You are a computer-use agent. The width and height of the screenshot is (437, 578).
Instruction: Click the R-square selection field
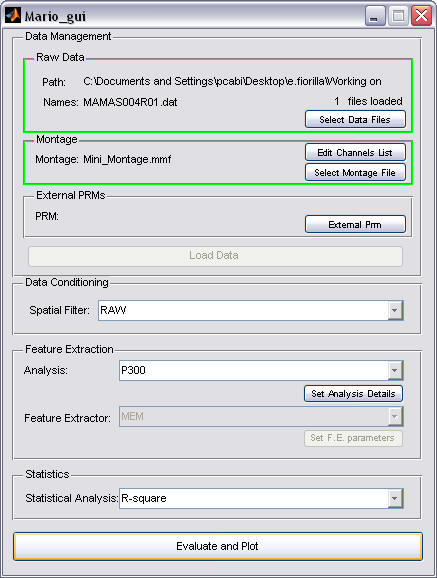261,499
